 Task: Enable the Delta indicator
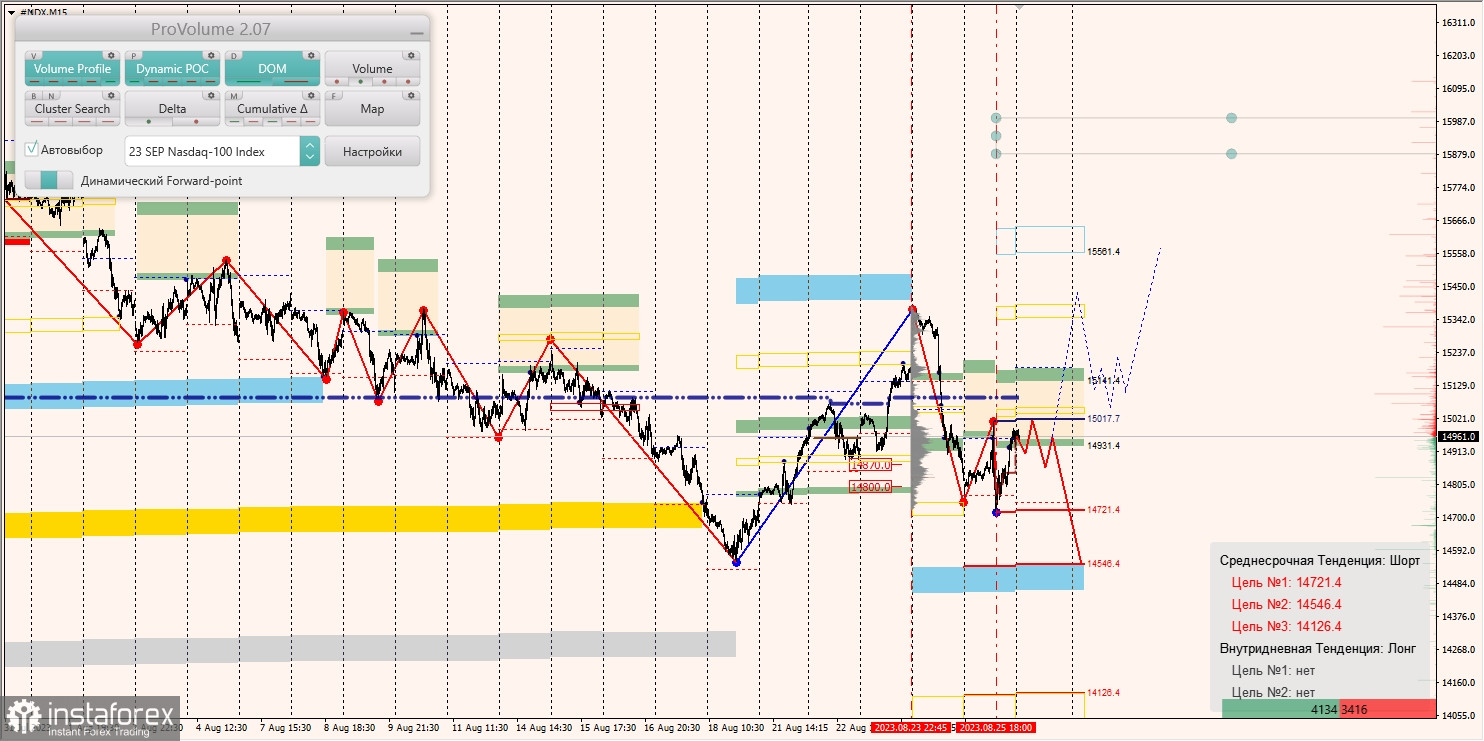172,108
